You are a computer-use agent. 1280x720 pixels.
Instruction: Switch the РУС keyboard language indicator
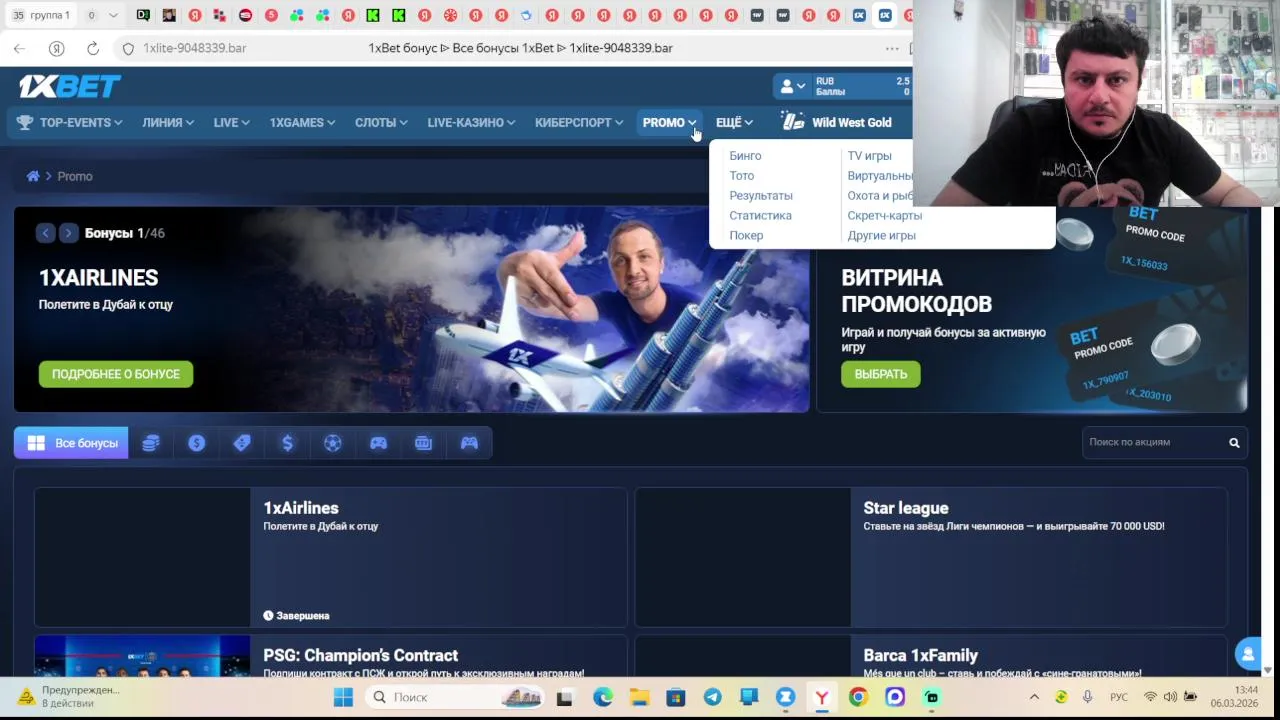(1118, 697)
